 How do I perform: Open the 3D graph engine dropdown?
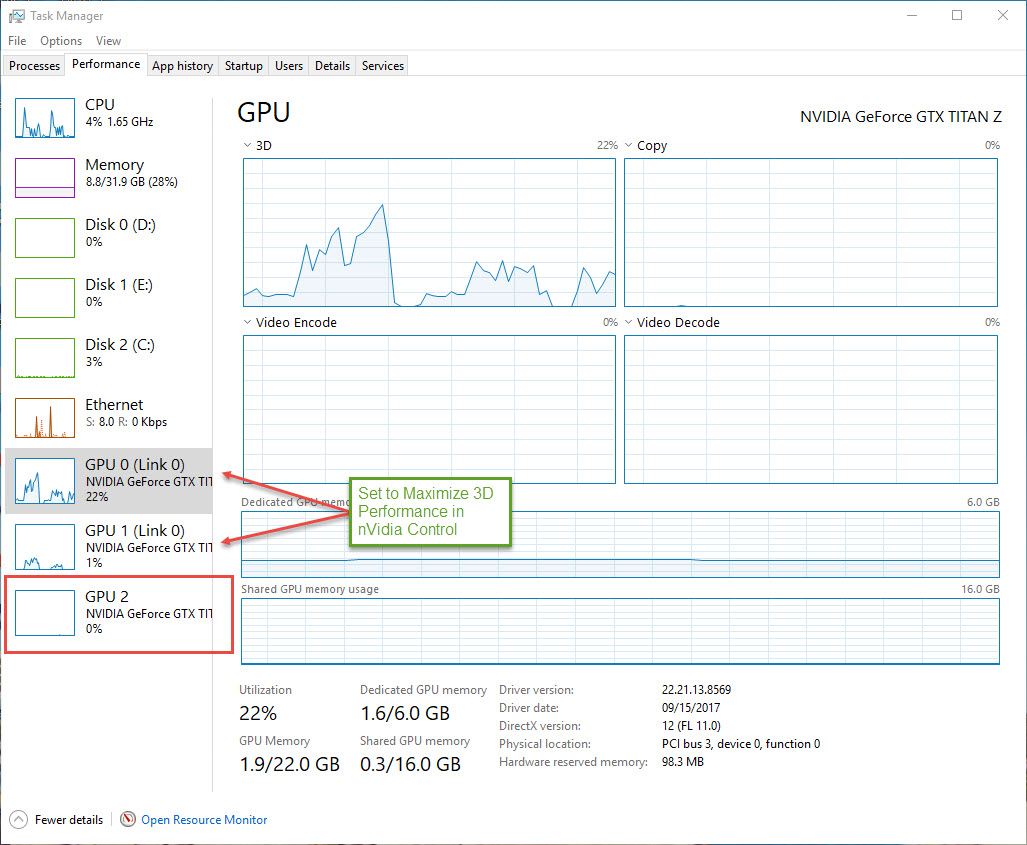(248, 146)
